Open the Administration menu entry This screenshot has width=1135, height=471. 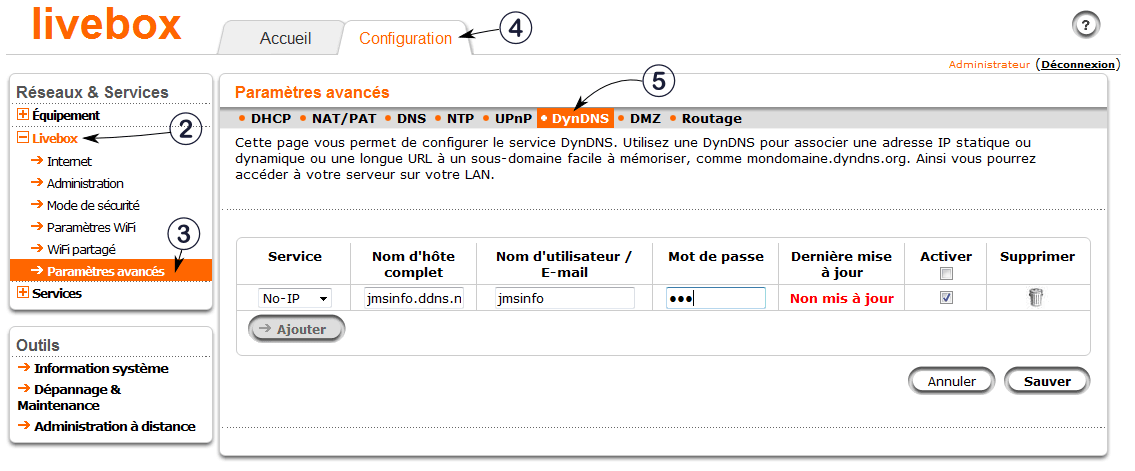click(85, 184)
